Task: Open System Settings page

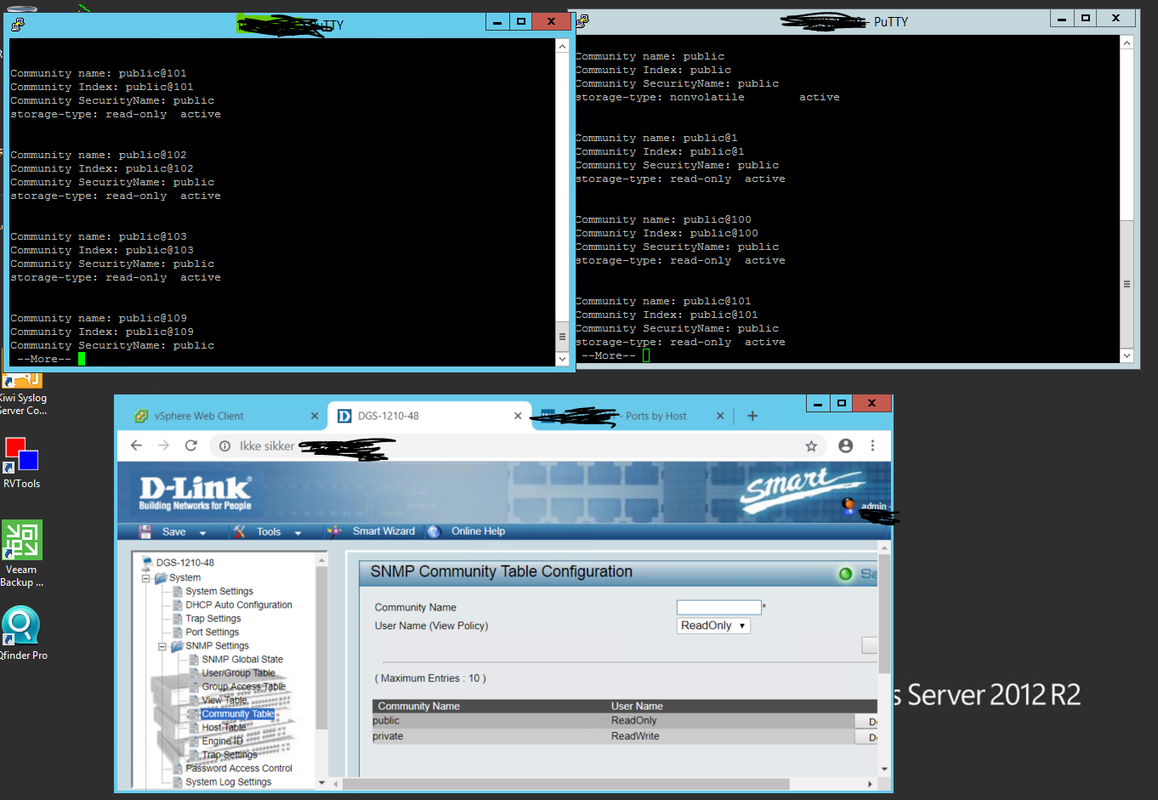Action: point(219,591)
